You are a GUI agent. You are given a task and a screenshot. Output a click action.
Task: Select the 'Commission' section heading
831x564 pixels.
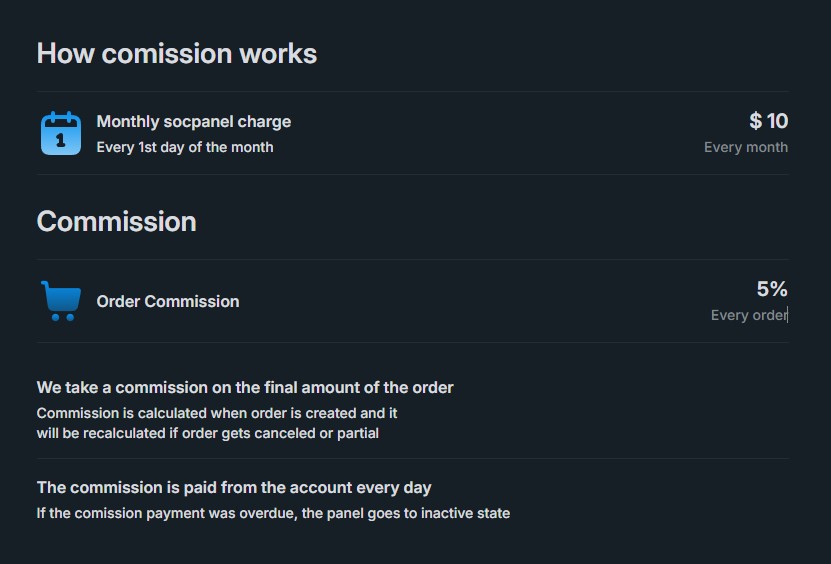click(x=117, y=222)
